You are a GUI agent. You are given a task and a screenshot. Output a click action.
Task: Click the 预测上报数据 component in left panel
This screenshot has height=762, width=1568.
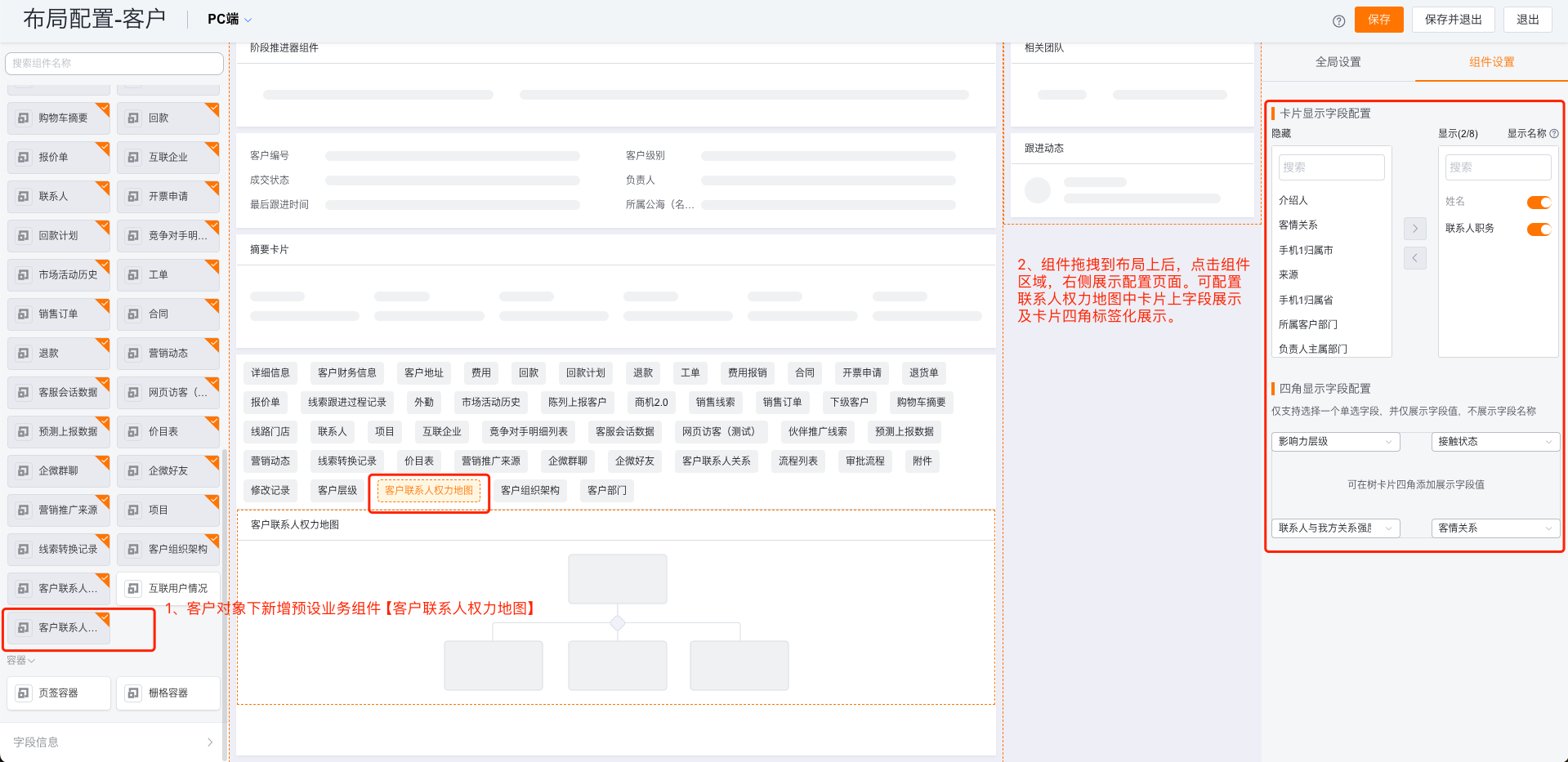[59, 432]
